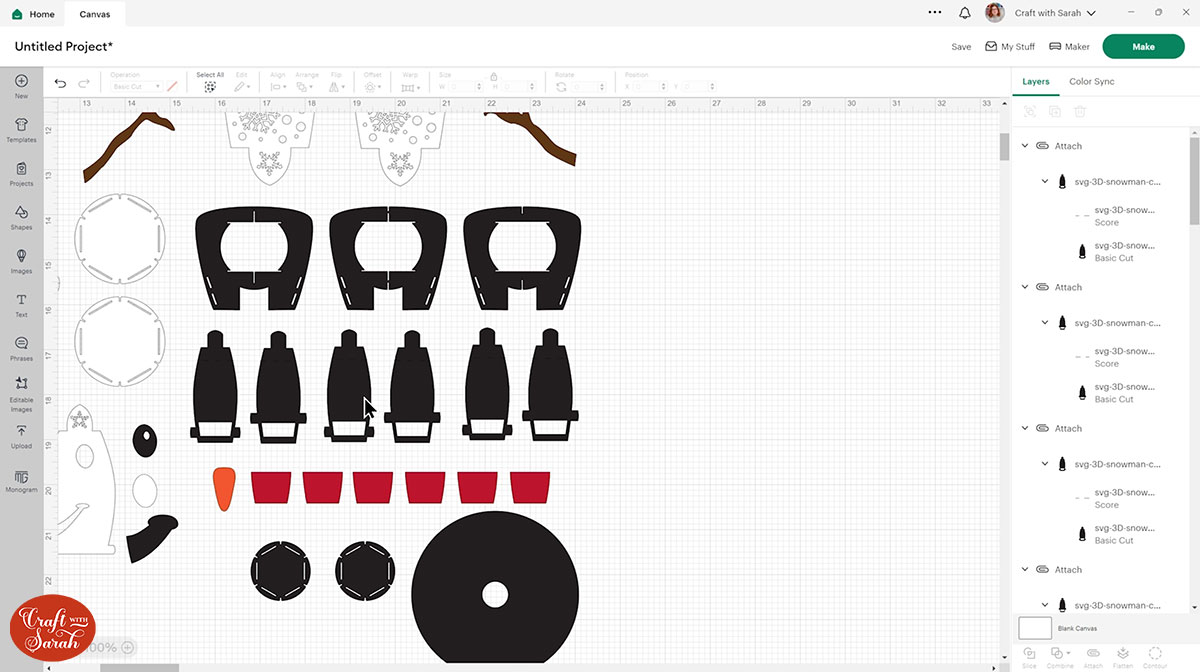Viewport: 1200px width, 672px height.
Task: Click the Slice tool icon
Action: (x=1029, y=653)
